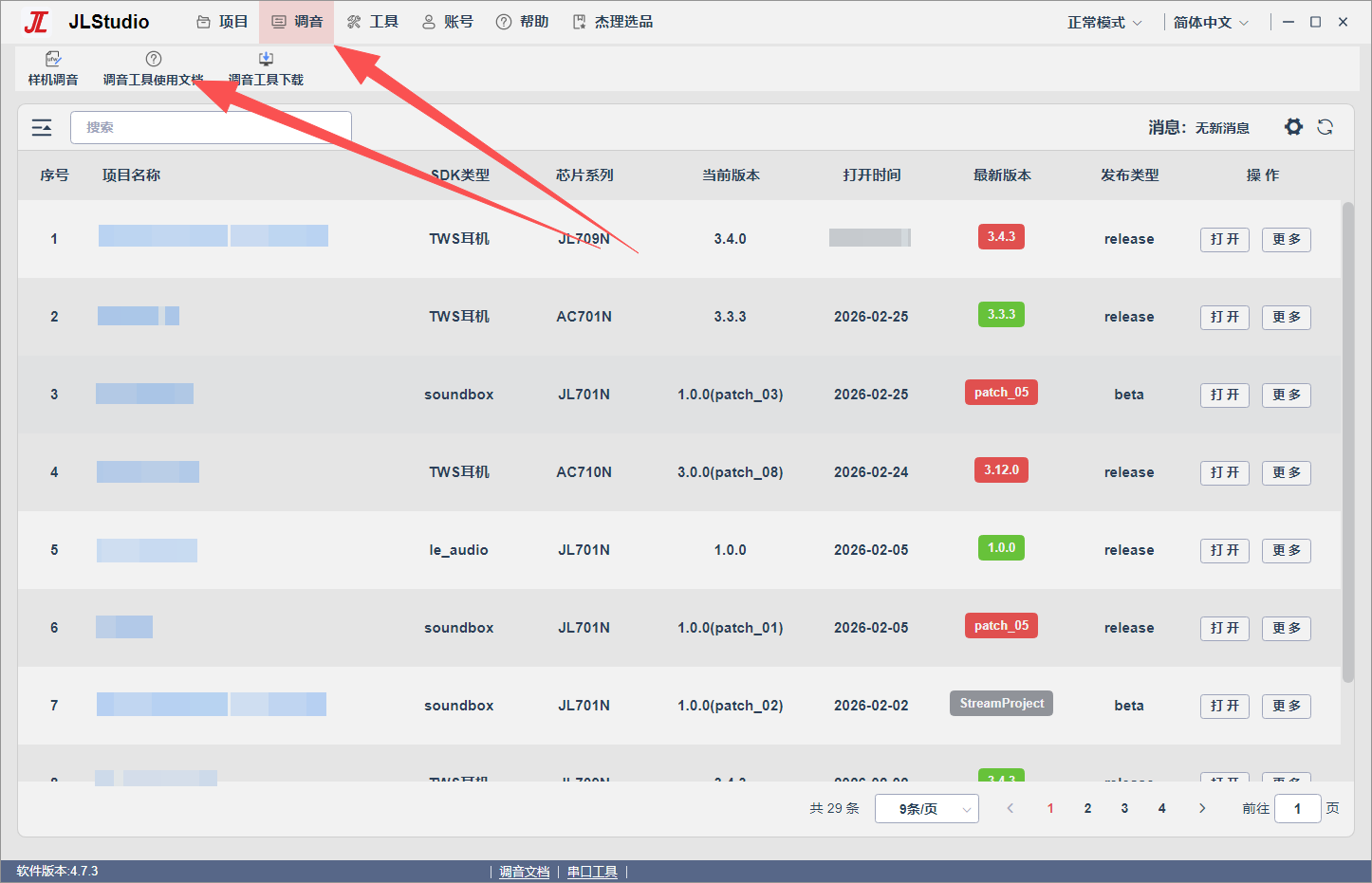1372x883 pixels.
Task: Collapse the sidebar with the hamburger icon
Action: click(x=42, y=127)
